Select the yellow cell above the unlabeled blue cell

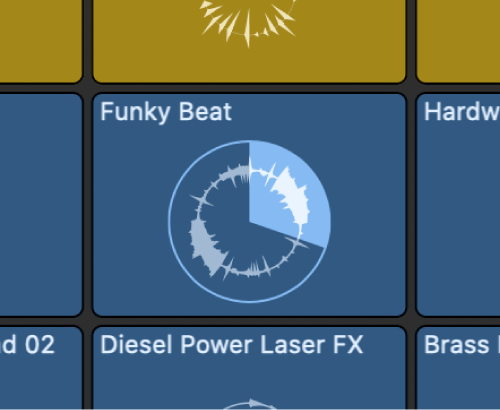[41, 41]
